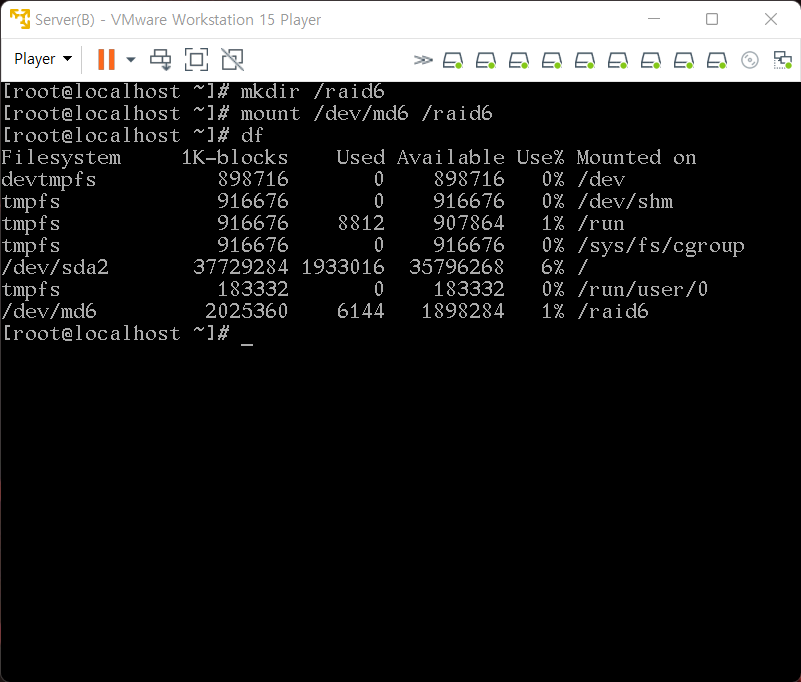Pause the virtual machine with the orange button
Viewport: 801px width, 682px height.
106,59
